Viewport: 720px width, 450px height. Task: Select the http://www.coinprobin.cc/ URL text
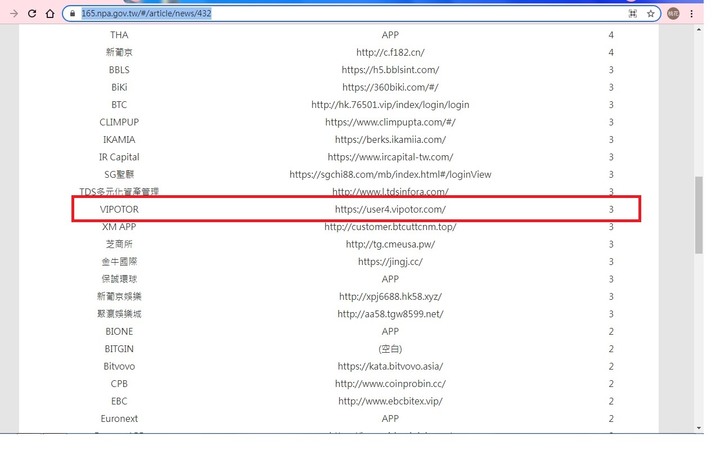(x=390, y=384)
